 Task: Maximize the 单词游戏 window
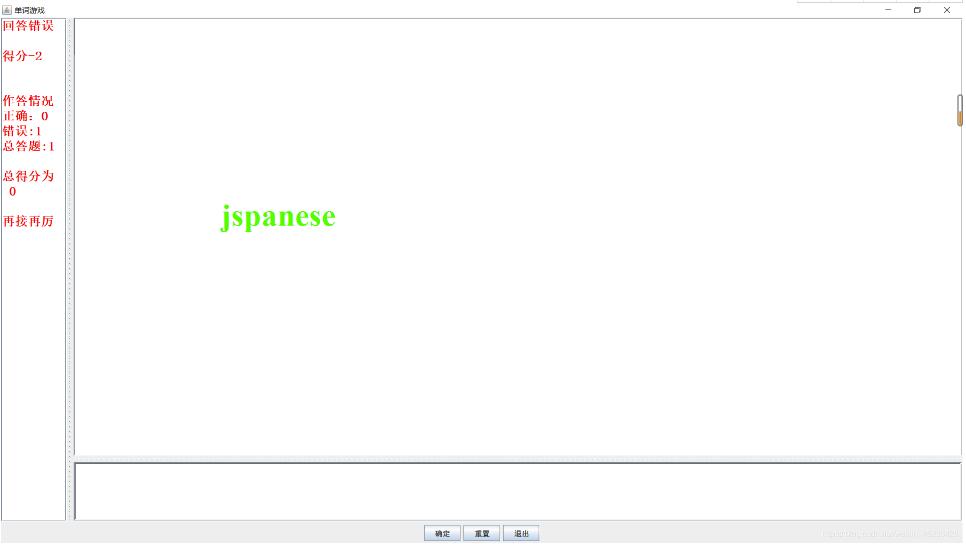(x=917, y=10)
